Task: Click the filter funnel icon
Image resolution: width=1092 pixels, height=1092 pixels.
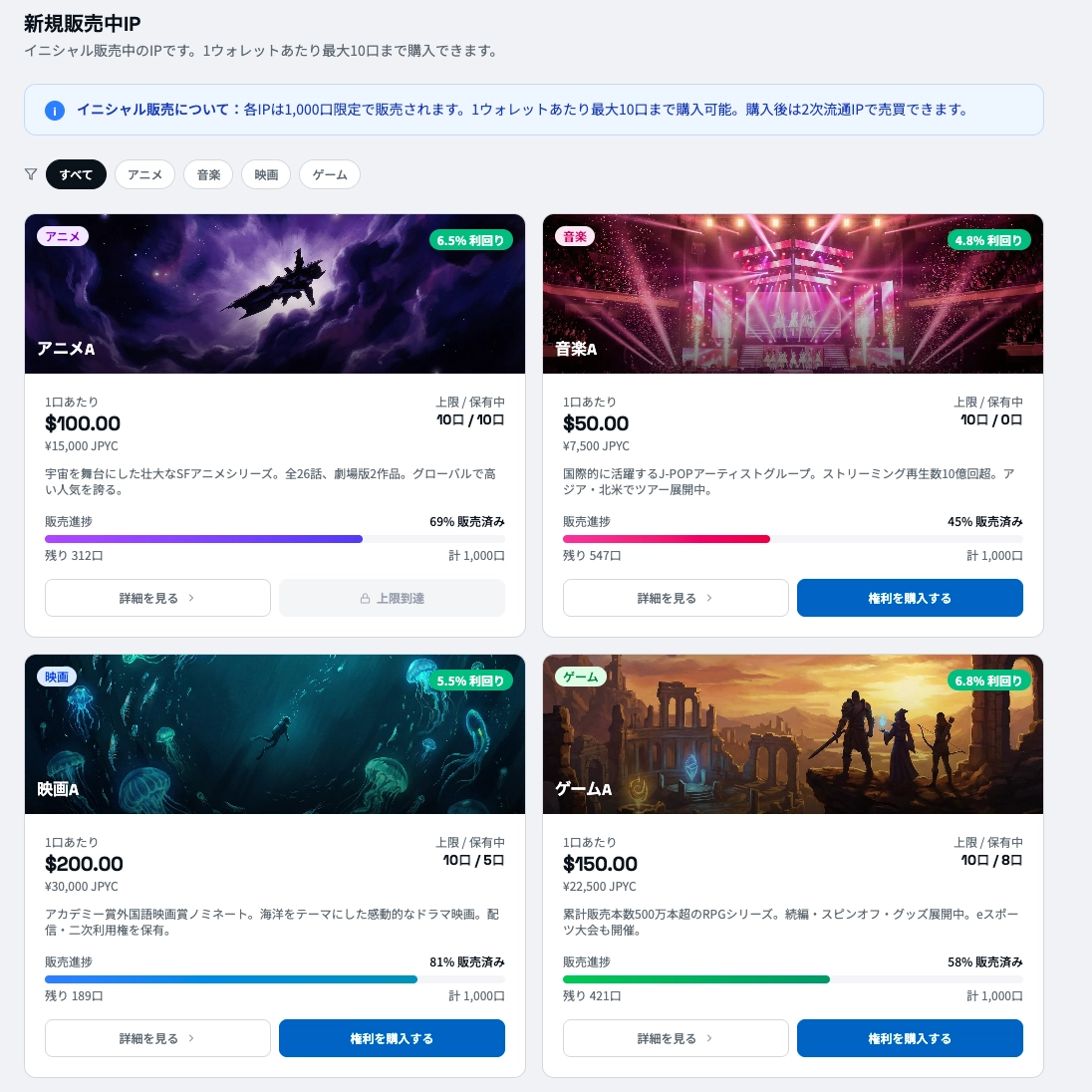Action: (x=31, y=174)
